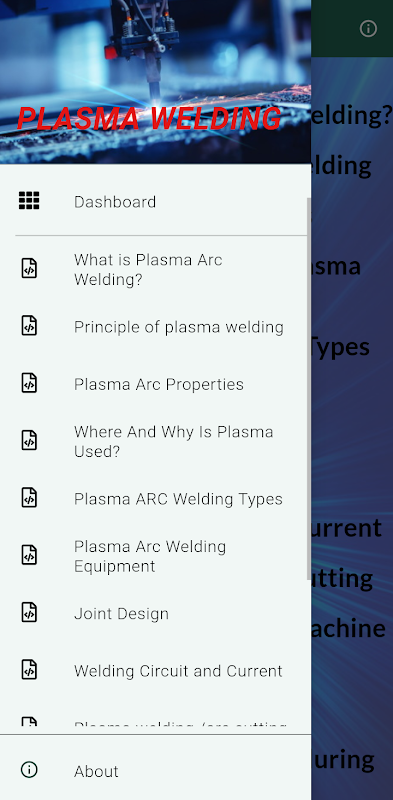Click the Plasma Welding header banner image
Image resolution: width=393 pixels, height=800 pixels.
pos(155,82)
